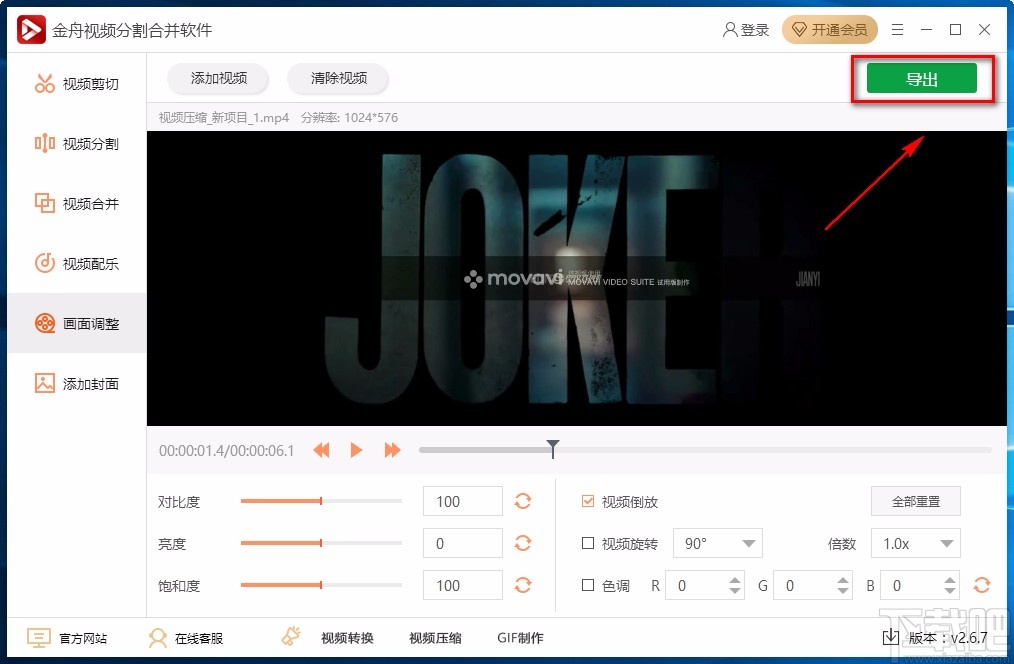Click the 视频压缩_新项目_1.mp4 filename text
This screenshot has height=664, width=1014.
(x=224, y=118)
